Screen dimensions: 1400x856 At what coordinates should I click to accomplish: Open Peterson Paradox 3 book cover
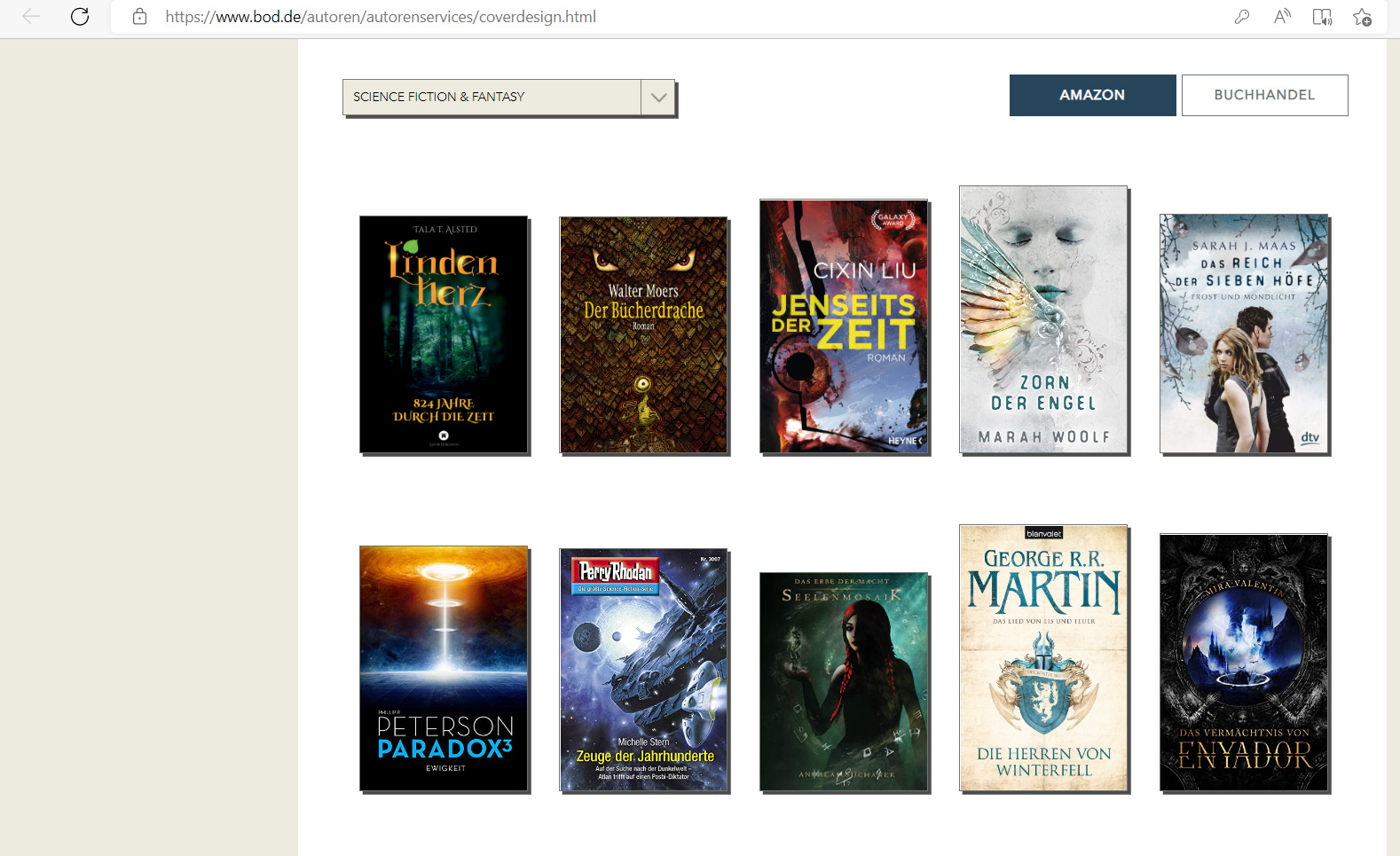tap(444, 668)
